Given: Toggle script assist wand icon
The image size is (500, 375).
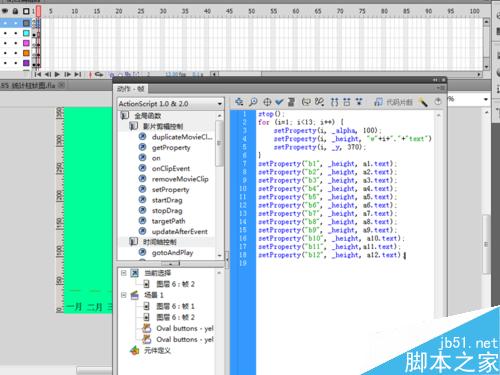Looking at the screenshot, I should [424, 102].
